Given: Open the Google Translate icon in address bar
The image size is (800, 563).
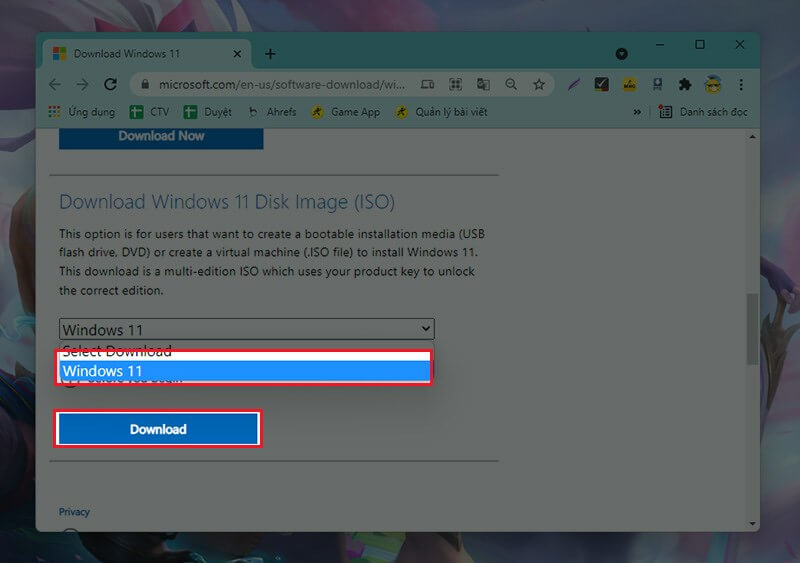Looking at the screenshot, I should [x=484, y=85].
